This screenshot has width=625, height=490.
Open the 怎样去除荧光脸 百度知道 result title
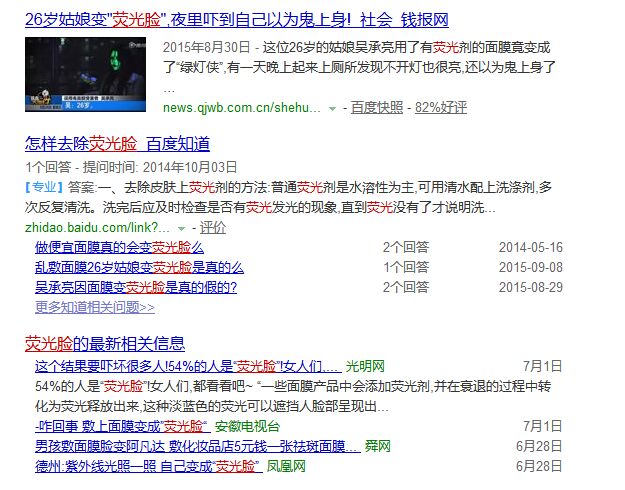(117, 144)
